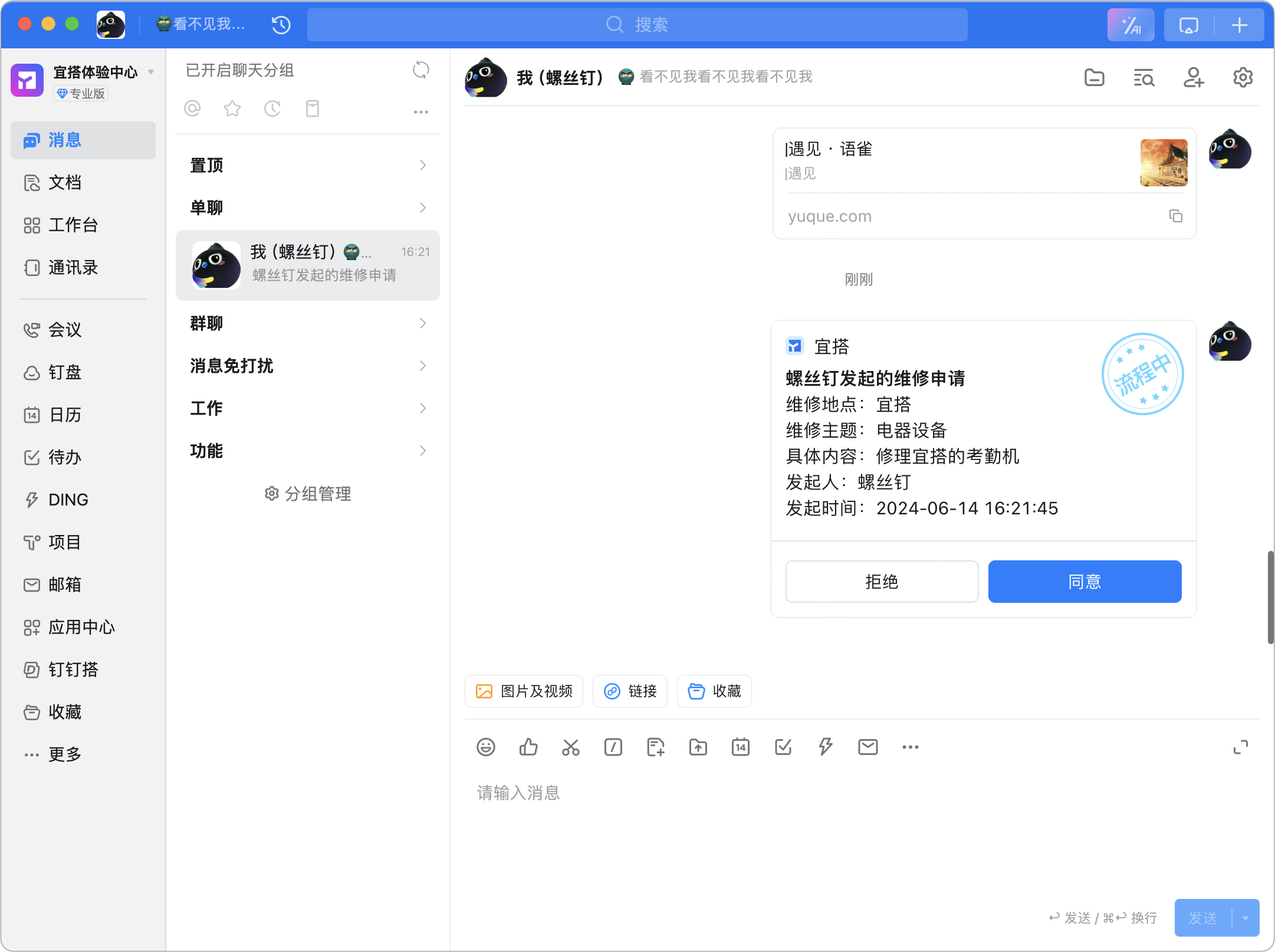Click the clipboard filter icon in chat list

(x=313, y=109)
